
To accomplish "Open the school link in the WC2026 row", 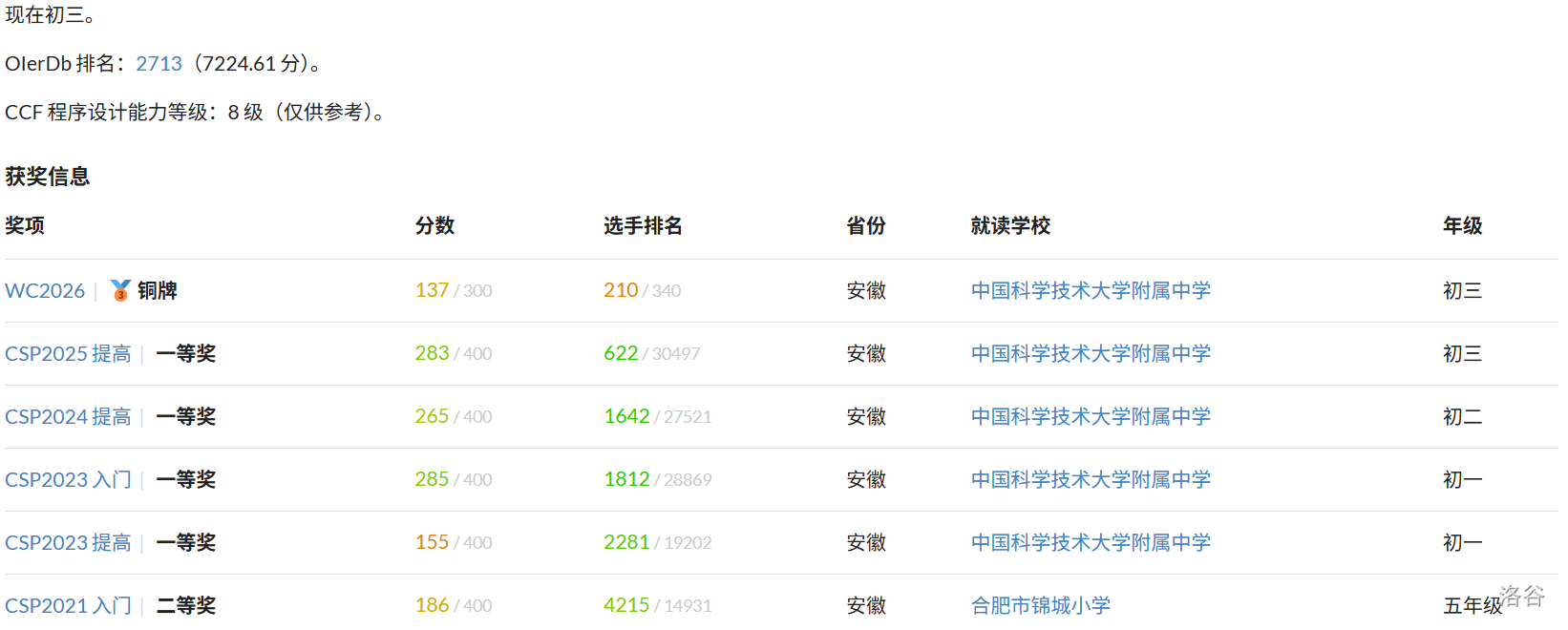I will [x=1091, y=290].
